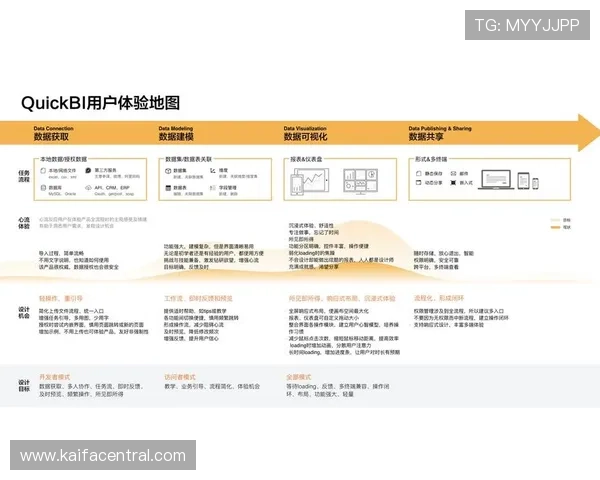Screen dimensions: 600x480
Task: Click the cloud icon beside API, CRM, ERP
Action: (88, 188)
